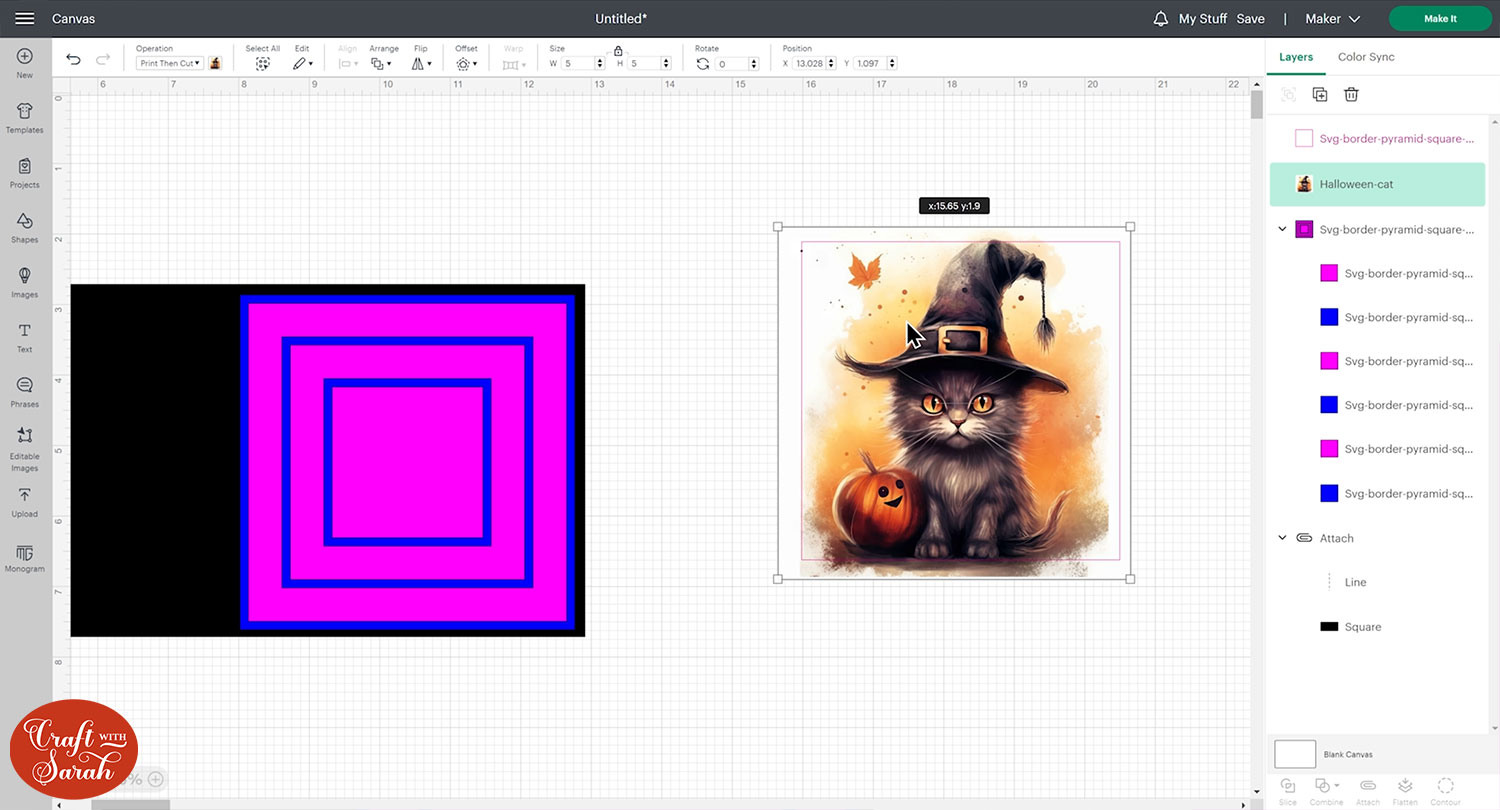Image resolution: width=1500 pixels, height=810 pixels.
Task: Select the Layers tab
Action: tap(1296, 57)
